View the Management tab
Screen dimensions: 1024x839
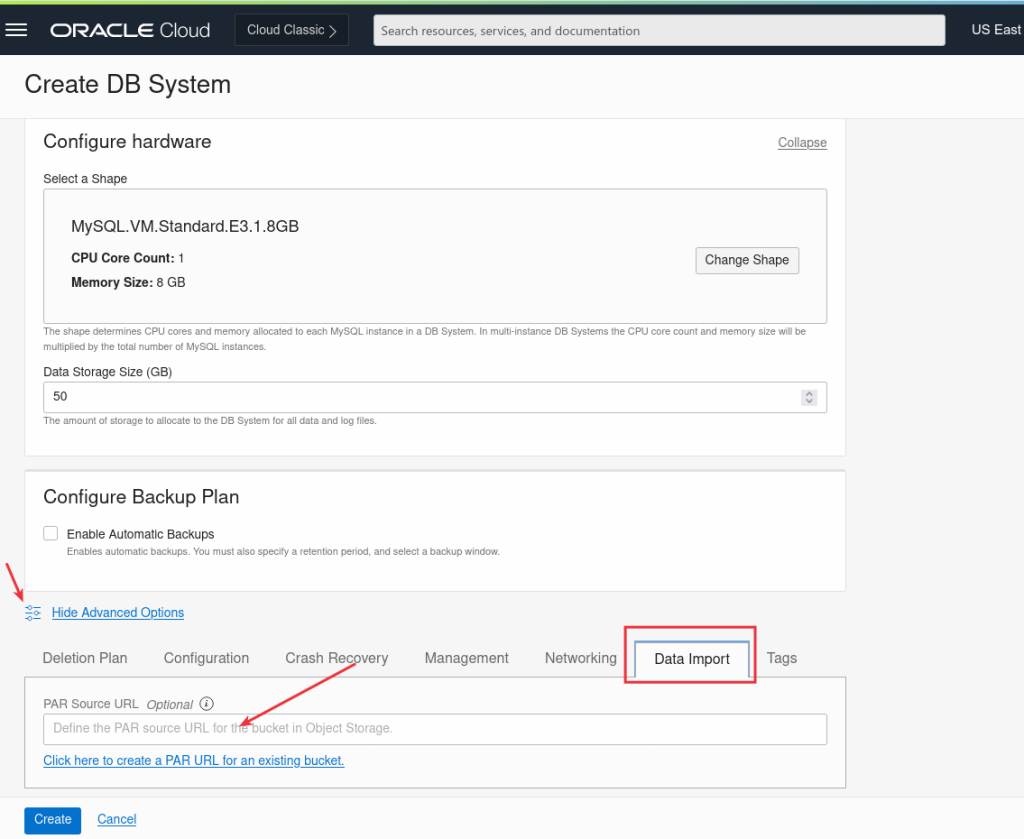click(x=466, y=658)
